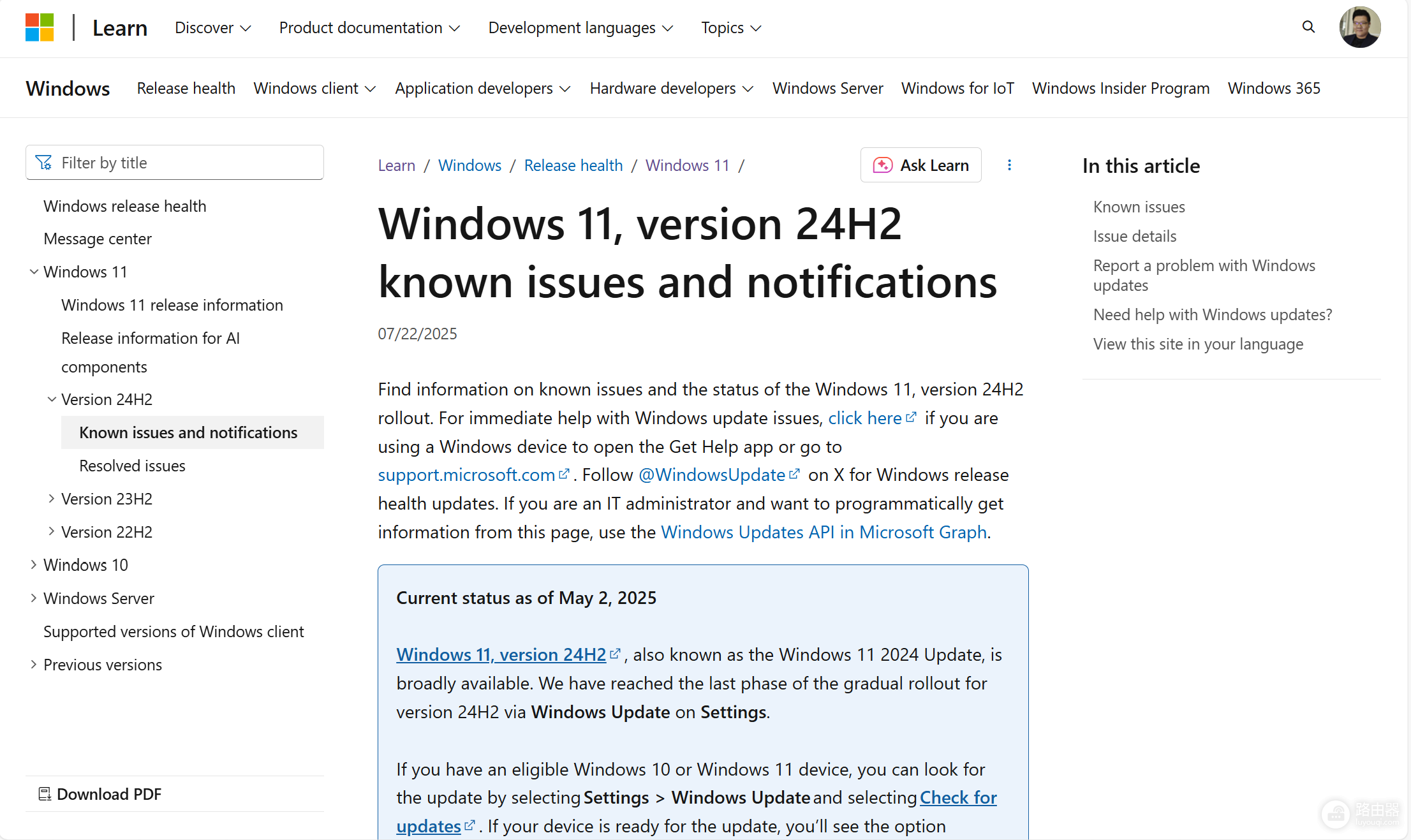This screenshot has width=1411, height=840.
Task: Click the Check for updates link
Action: [x=958, y=797]
